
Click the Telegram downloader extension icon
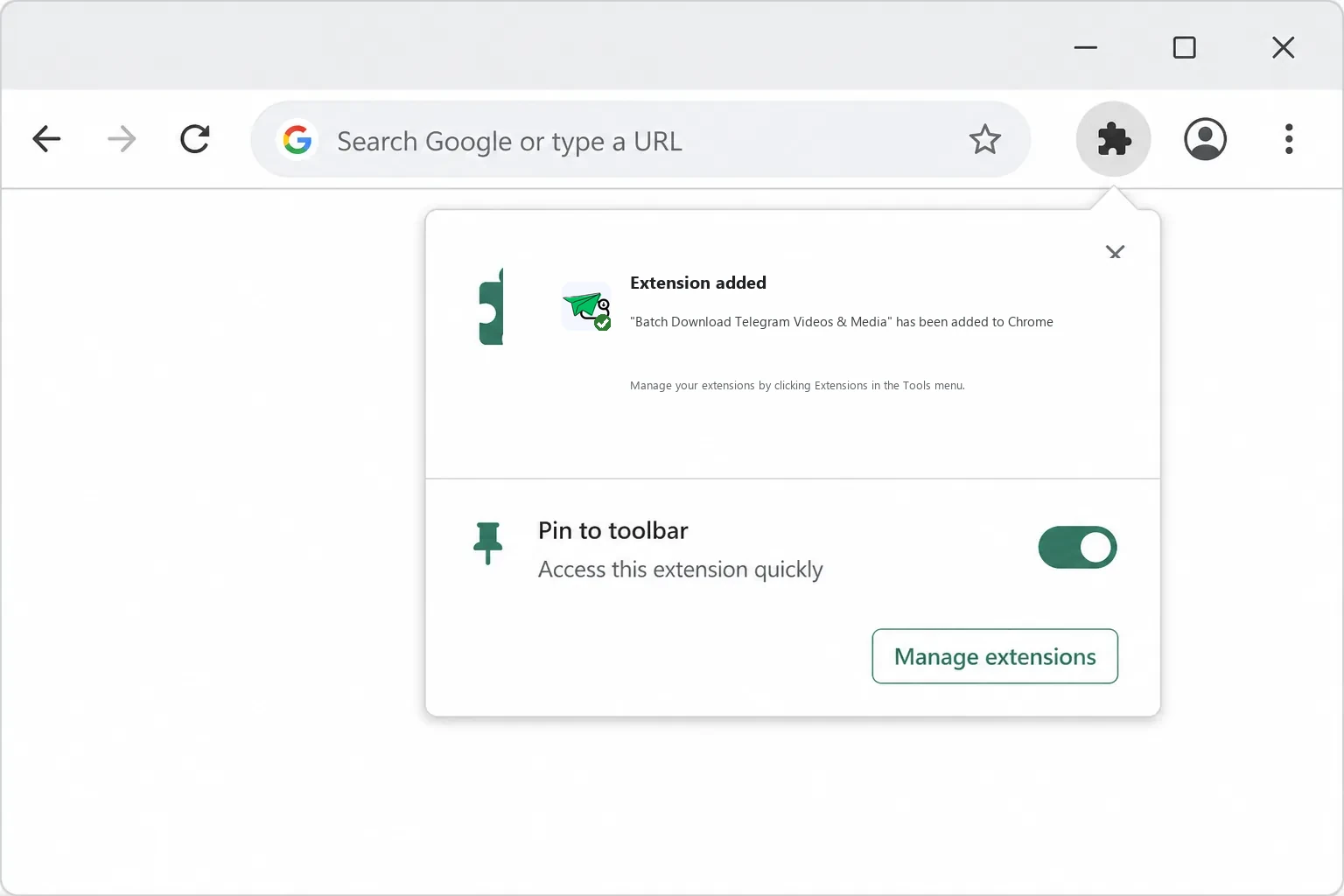point(586,307)
